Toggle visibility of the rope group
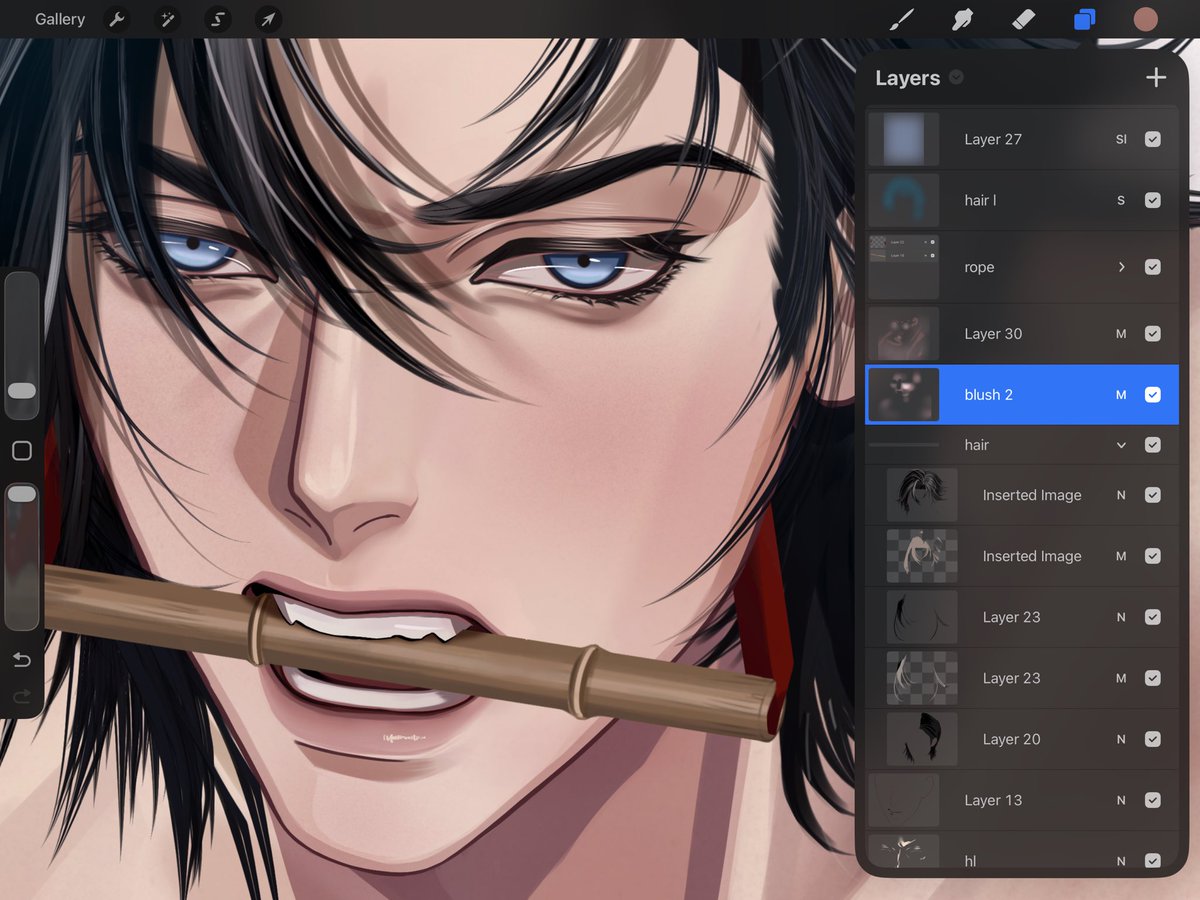The width and height of the screenshot is (1200, 900). 1153,267
